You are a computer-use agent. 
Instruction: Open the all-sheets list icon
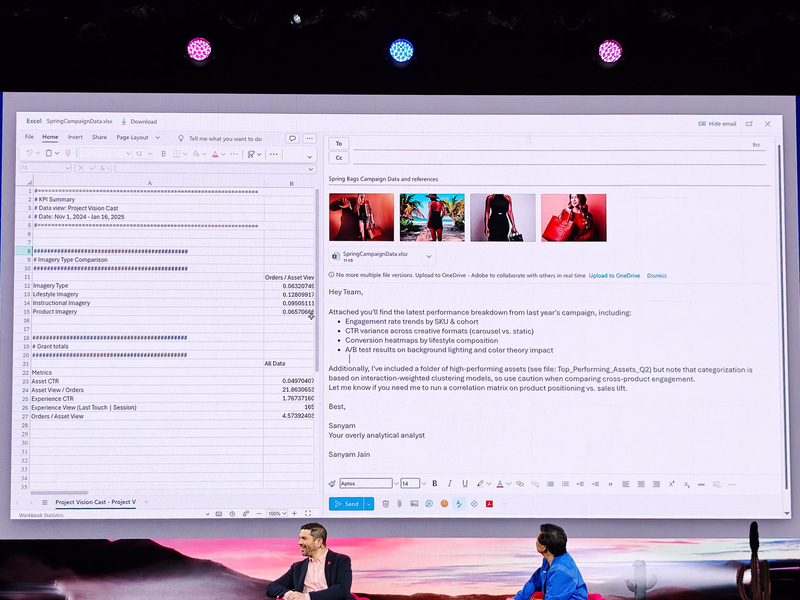coord(44,503)
